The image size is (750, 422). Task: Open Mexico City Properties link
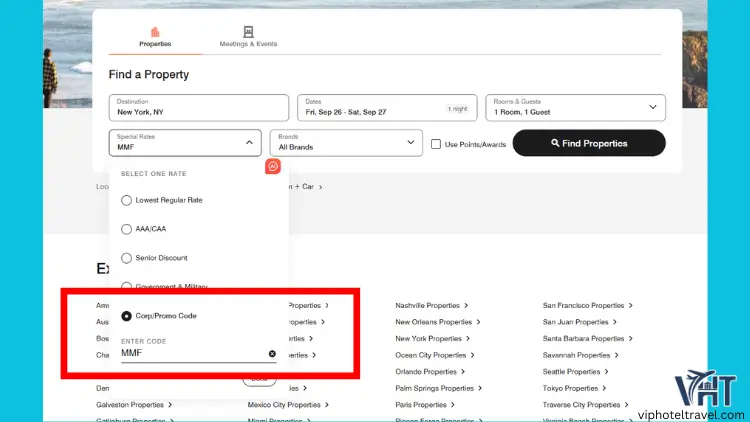288,405
